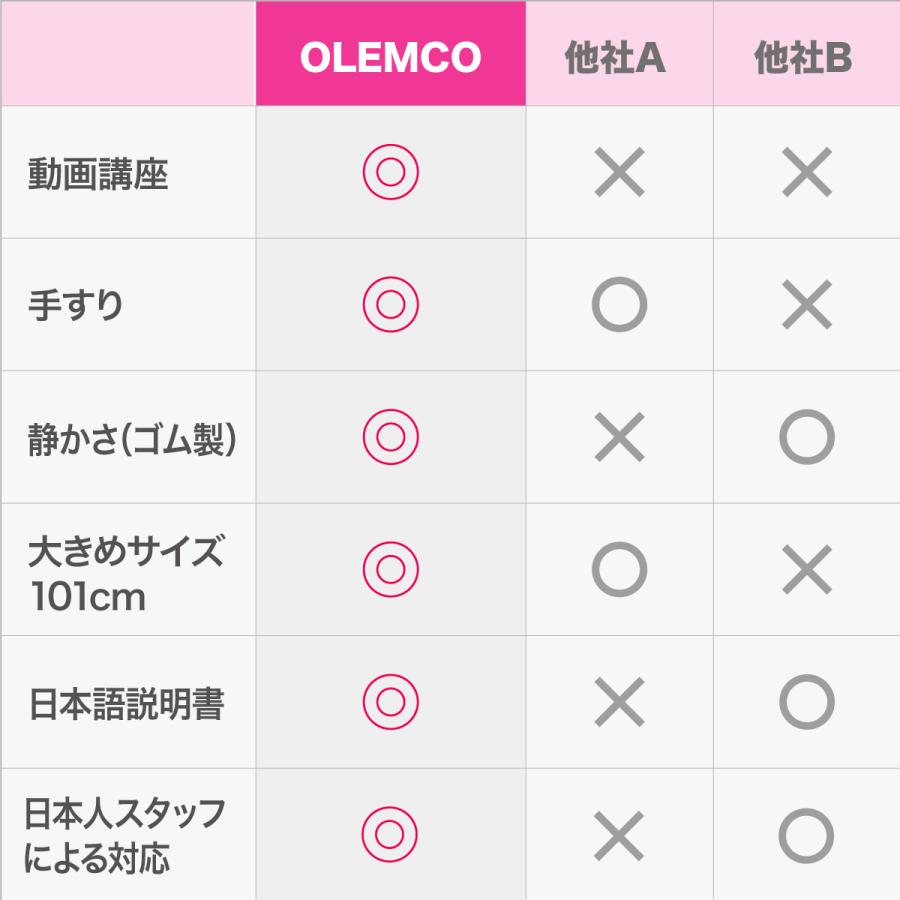This screenshot has width=900, height=900.
Task: Click the 動画講座 row label
Action: [98, 174]
